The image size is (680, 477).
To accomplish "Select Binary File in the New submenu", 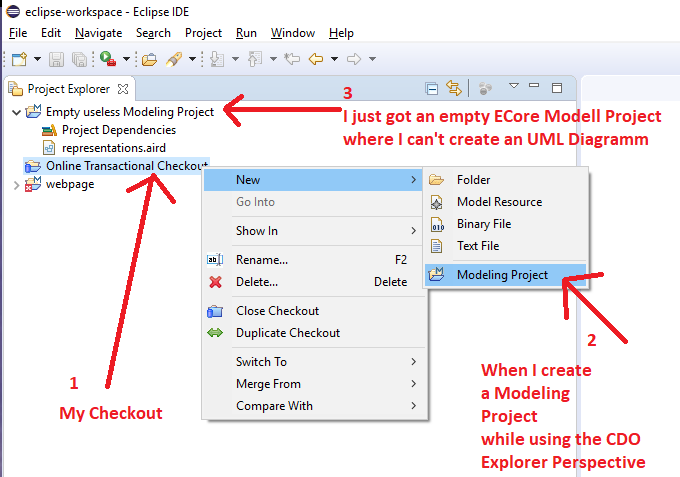I will [505, 224].
